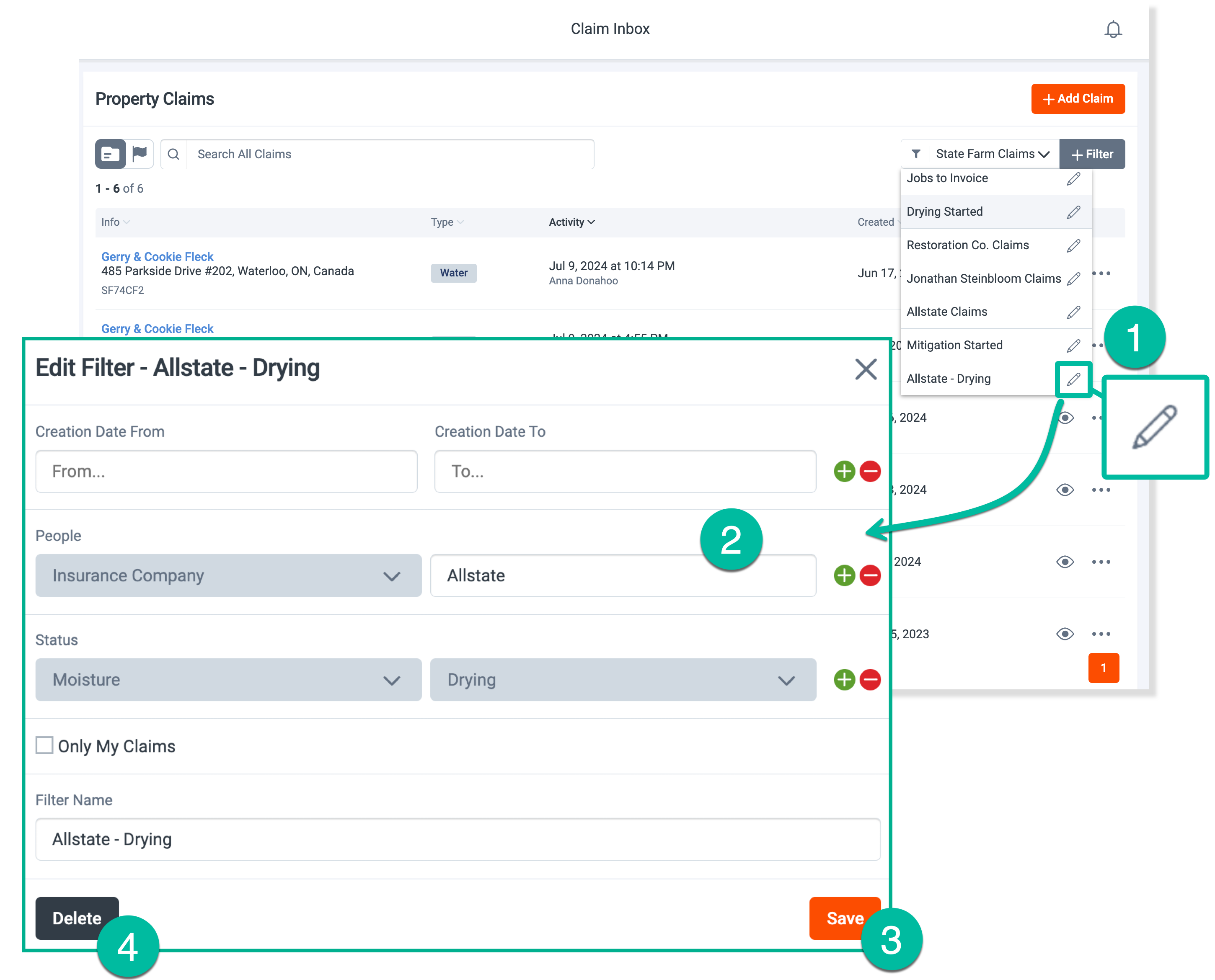Enable the Only My Claims checkbox
This screenshot has width=1215, height=980.
pos(44,745)
